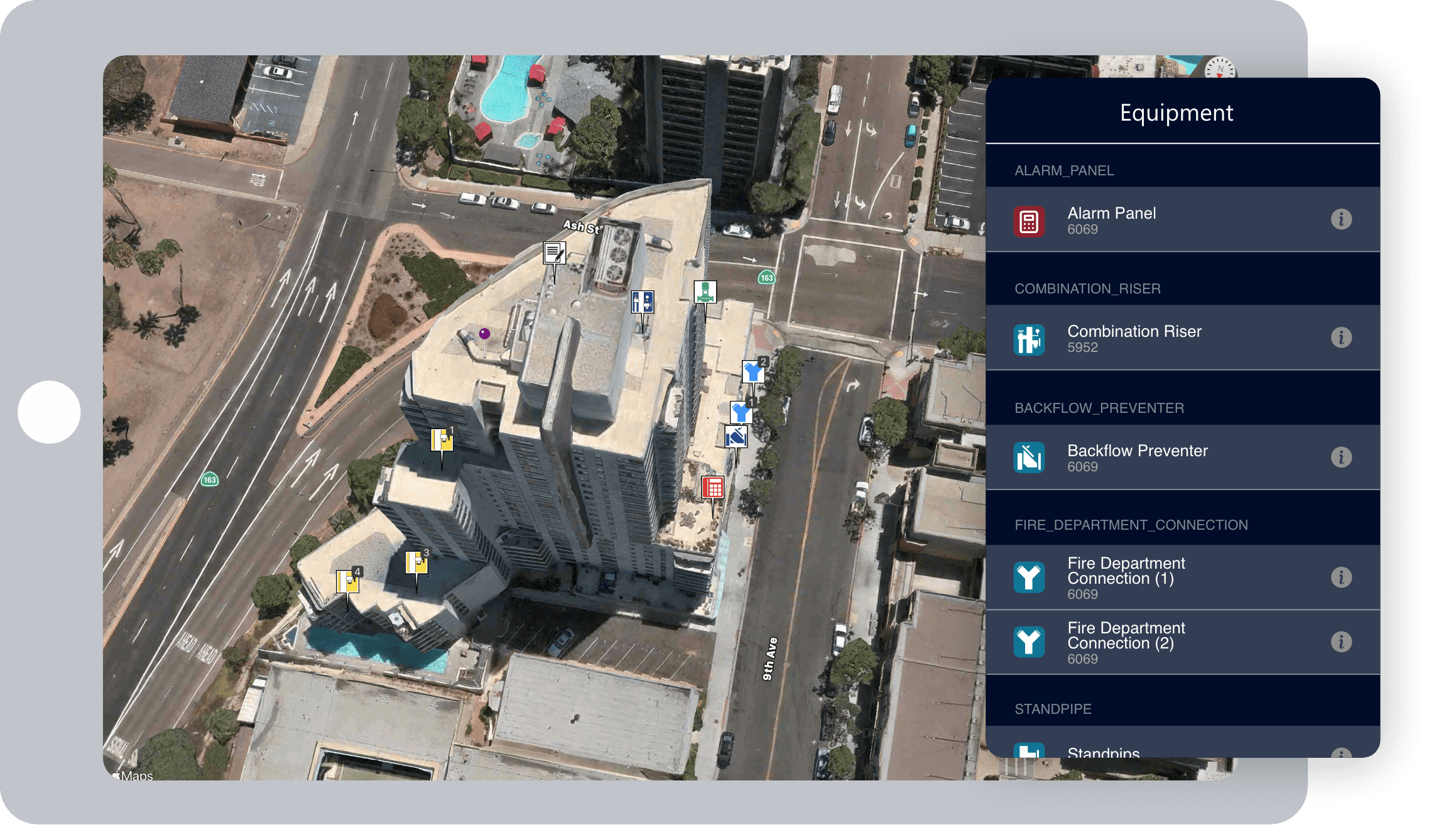Viewport: 1456px width, 837px height.
Task: Open info for Alarm Panel
Action: pos(1340,219)
